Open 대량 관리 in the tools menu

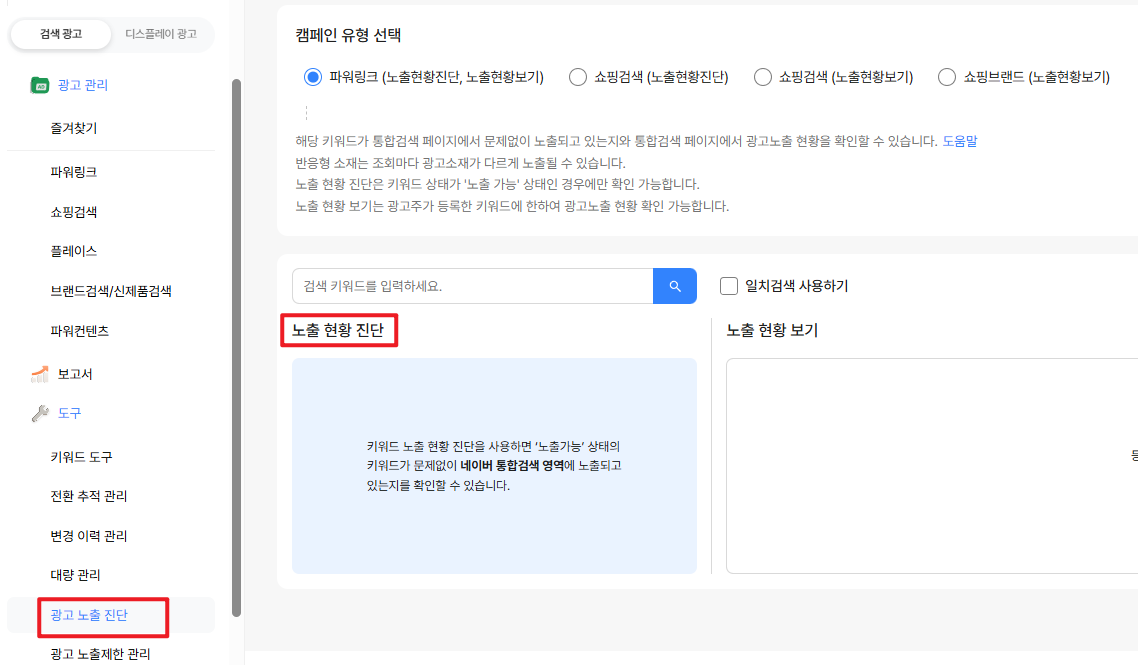pos(75,575)
